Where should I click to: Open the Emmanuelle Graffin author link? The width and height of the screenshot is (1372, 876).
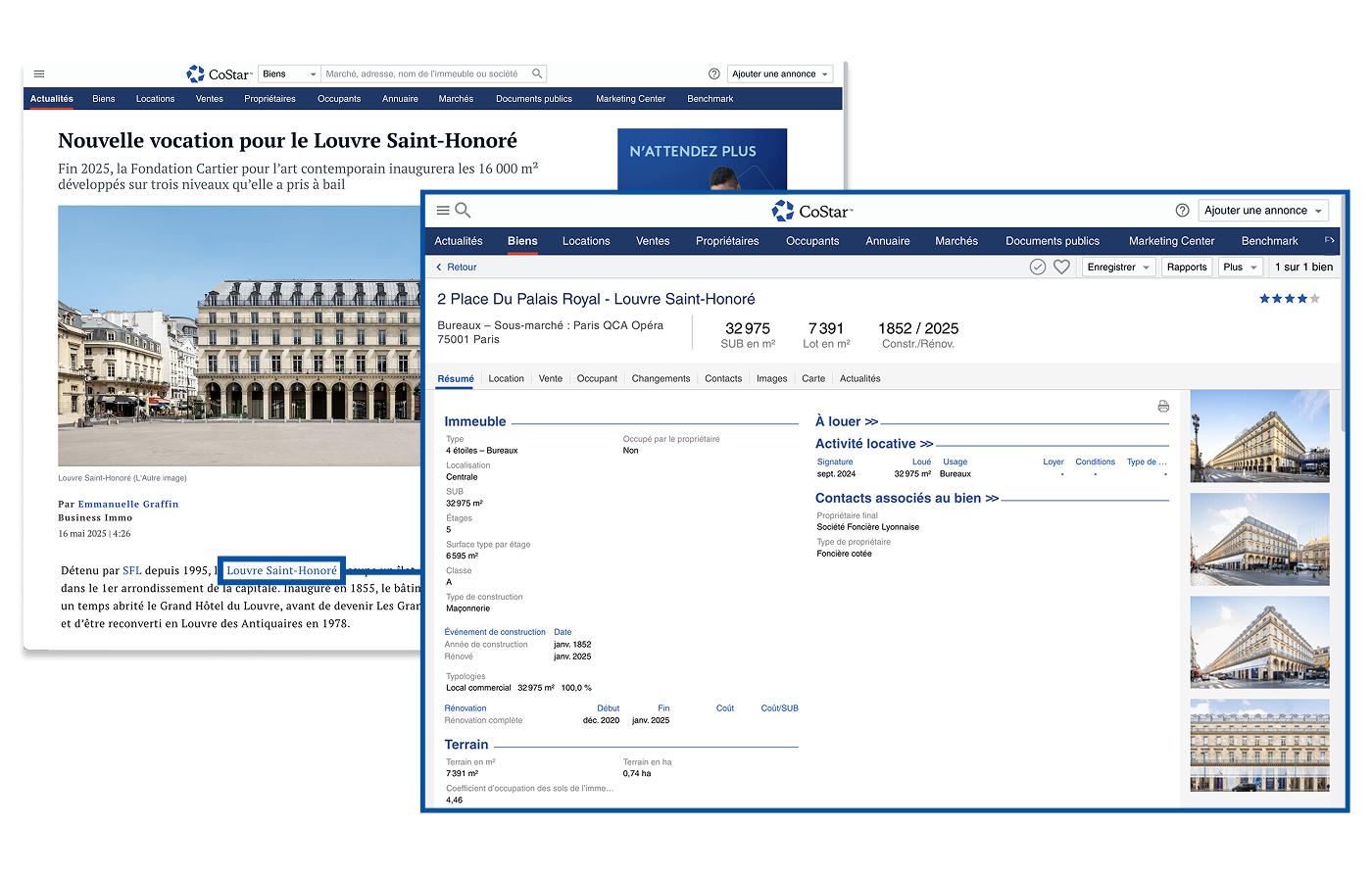click(128, 504)
